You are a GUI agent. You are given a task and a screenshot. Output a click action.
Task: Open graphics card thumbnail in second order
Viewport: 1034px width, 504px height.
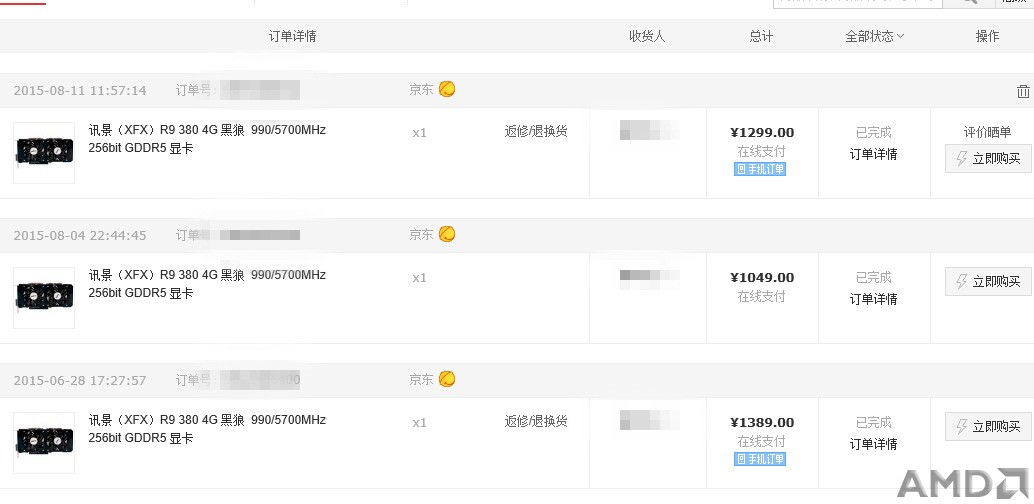click(x=44, y=298)
